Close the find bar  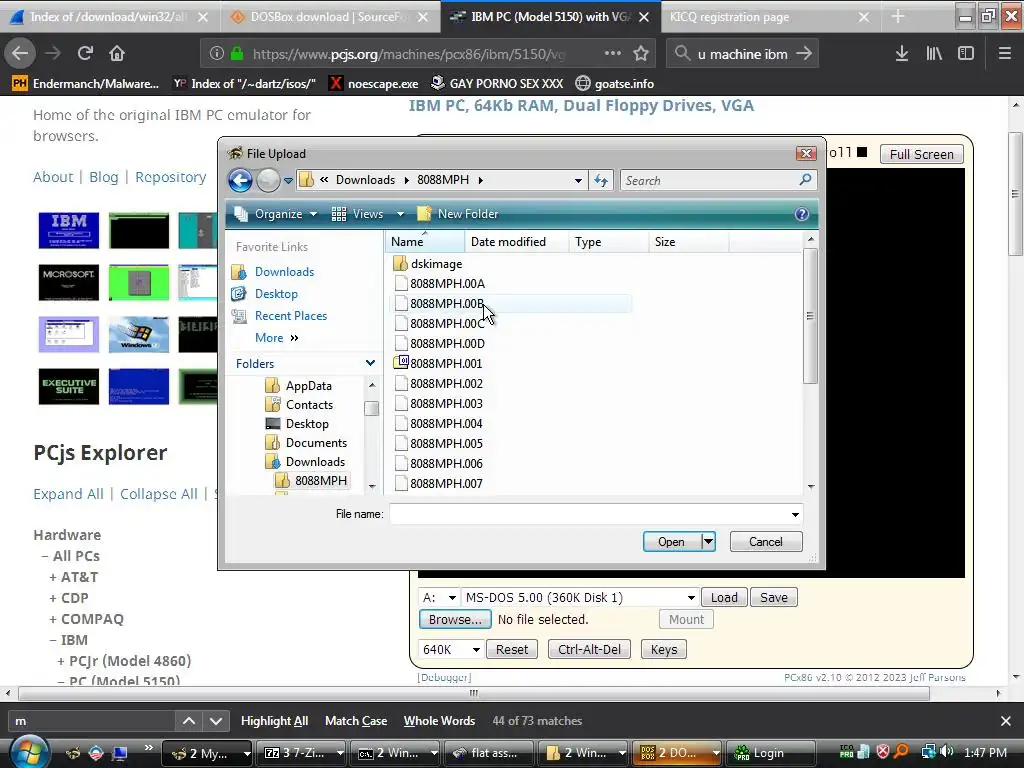[1006, 721]
